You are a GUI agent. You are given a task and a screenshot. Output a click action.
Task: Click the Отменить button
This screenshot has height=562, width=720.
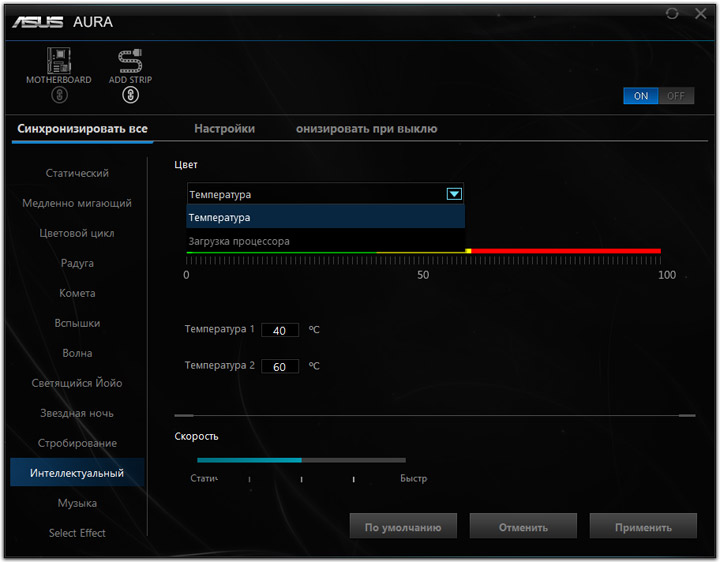tap(523, 526)
